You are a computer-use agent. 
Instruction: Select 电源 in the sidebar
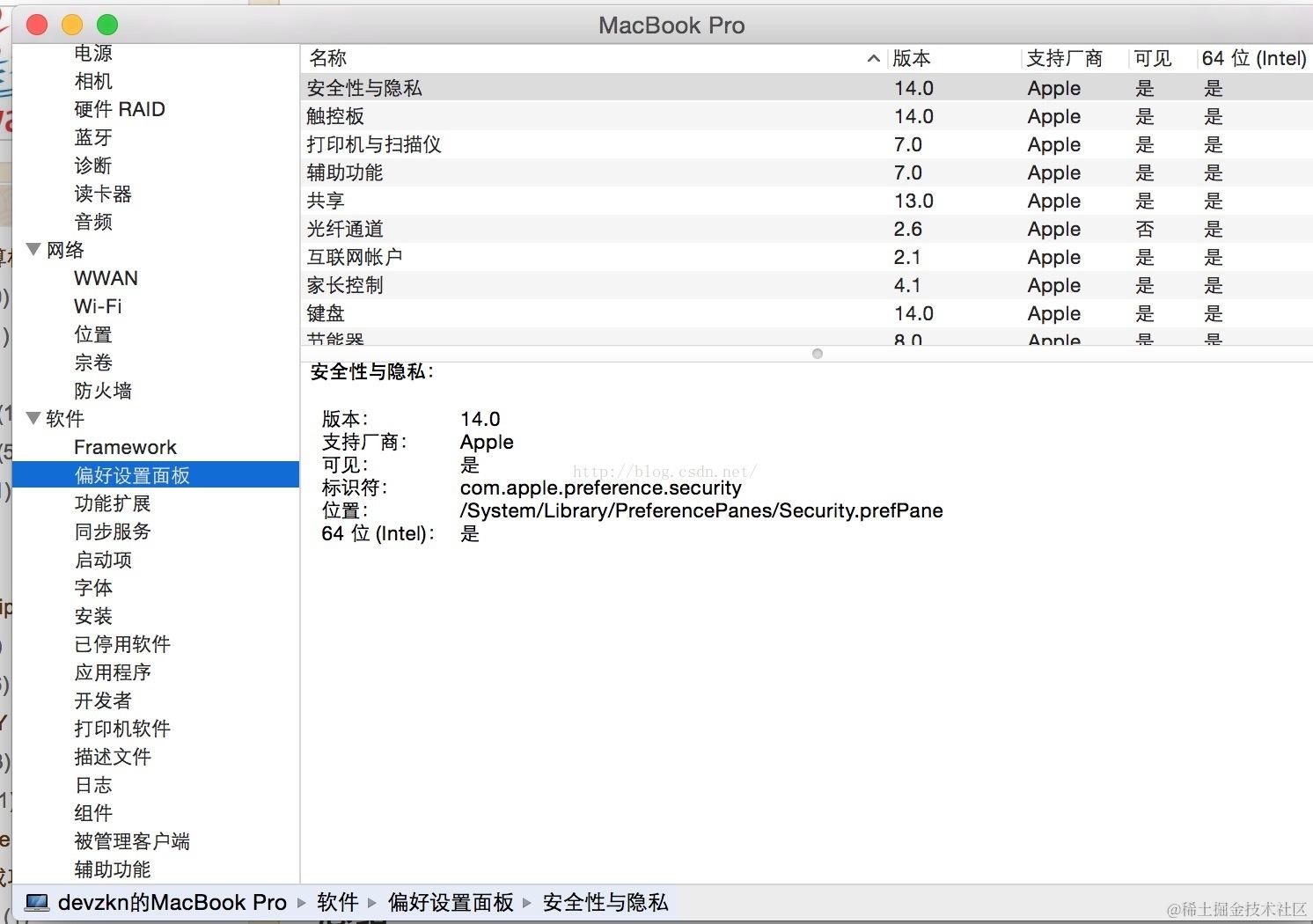[93, 53]
